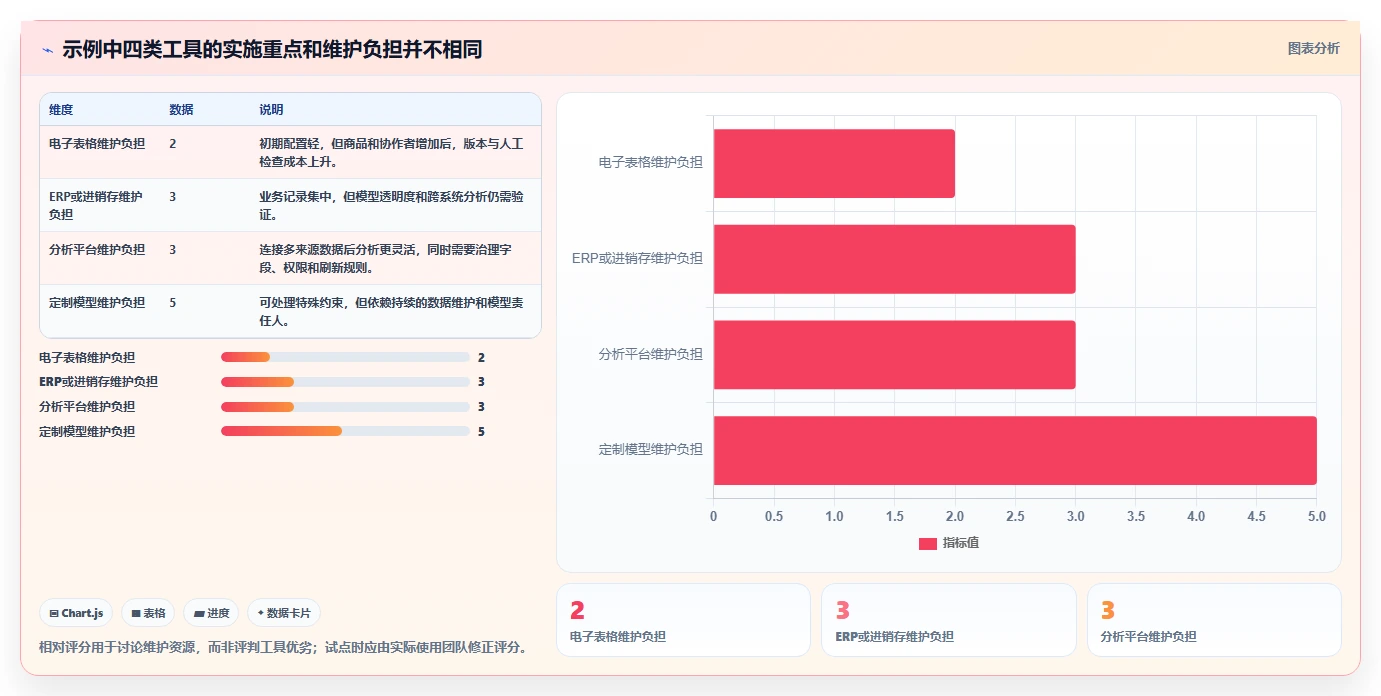Click the 分析平台维护负担 chart bar

(x=894, y=355)
